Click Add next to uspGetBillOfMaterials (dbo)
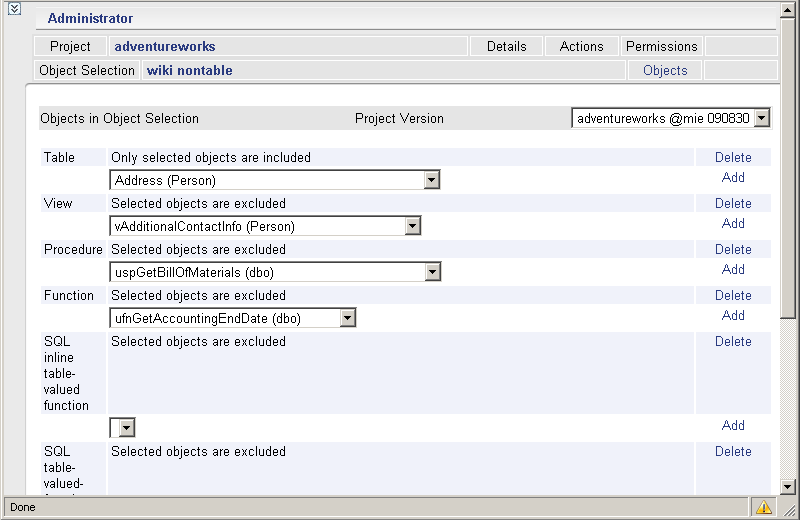Image resolution: width=800 pixels, height=520 pixels. (x=733, y=269)
